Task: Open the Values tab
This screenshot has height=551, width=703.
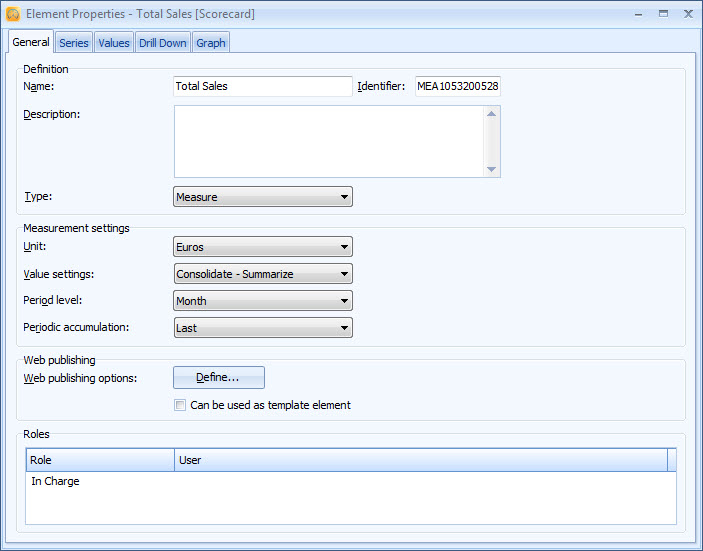Action: pos(114,43)
